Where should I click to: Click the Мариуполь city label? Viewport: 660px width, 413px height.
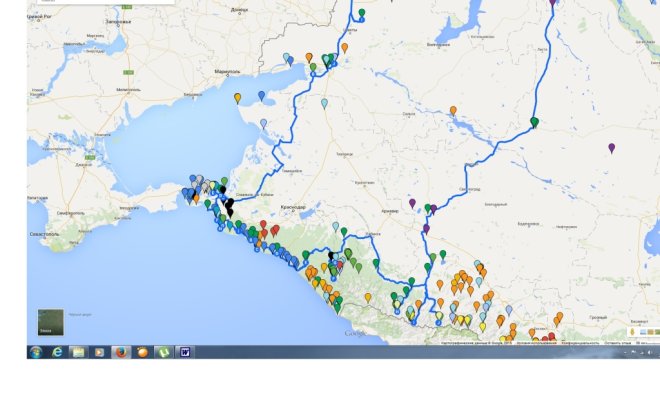coord(227,72)
